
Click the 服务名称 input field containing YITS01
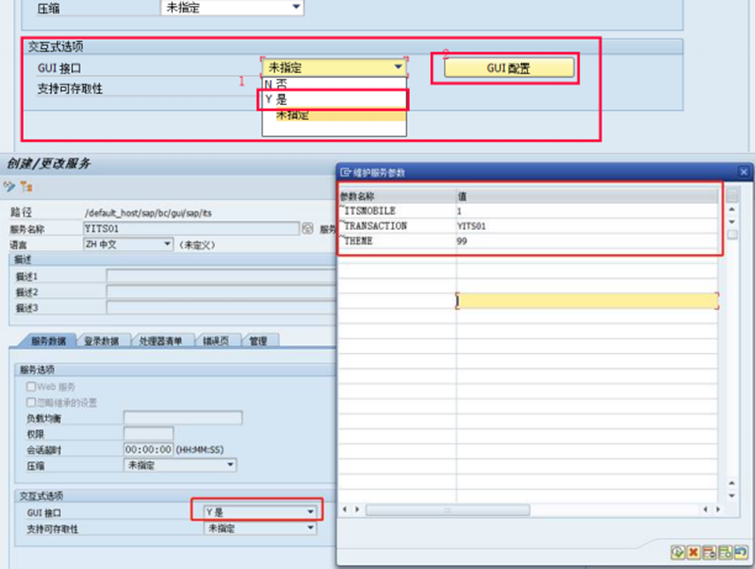[x=191, y=229]
